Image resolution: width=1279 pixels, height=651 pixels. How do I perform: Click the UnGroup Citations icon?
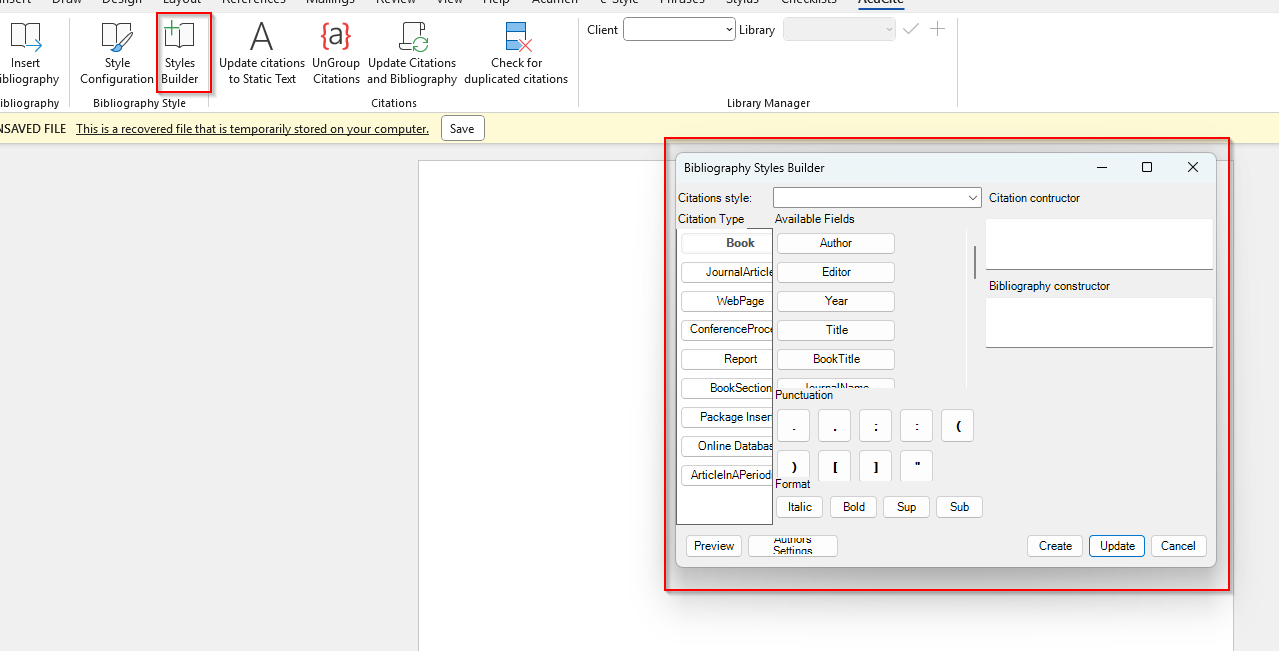click(x=336, y=54)
